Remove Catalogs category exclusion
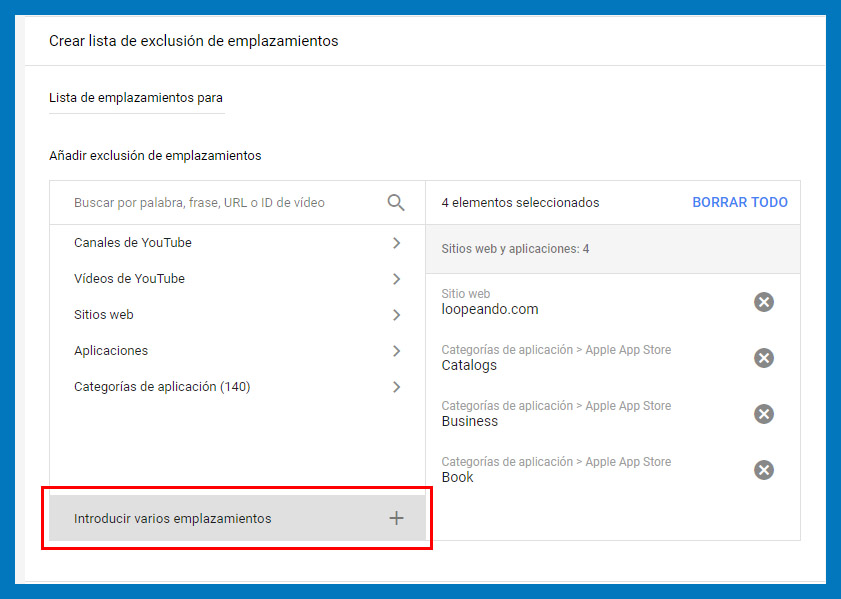This screenshot has width=841, height=599. [x=764, y=358]
